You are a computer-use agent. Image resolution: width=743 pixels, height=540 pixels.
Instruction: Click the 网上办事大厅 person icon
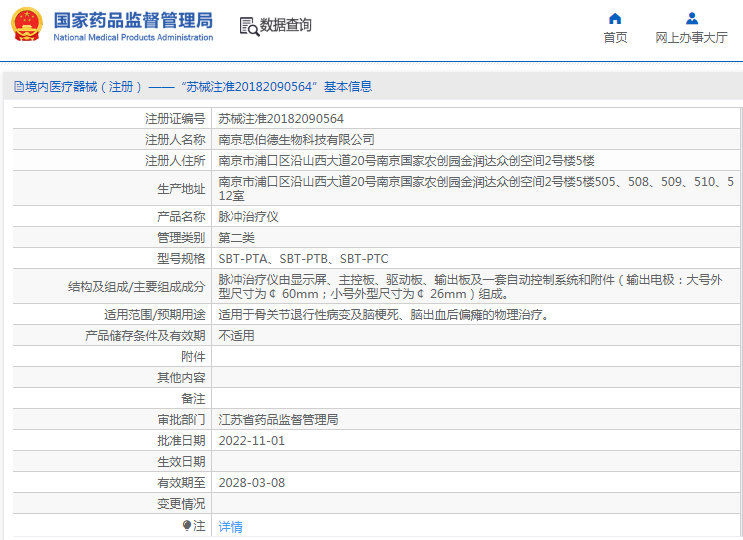[691, 18]
